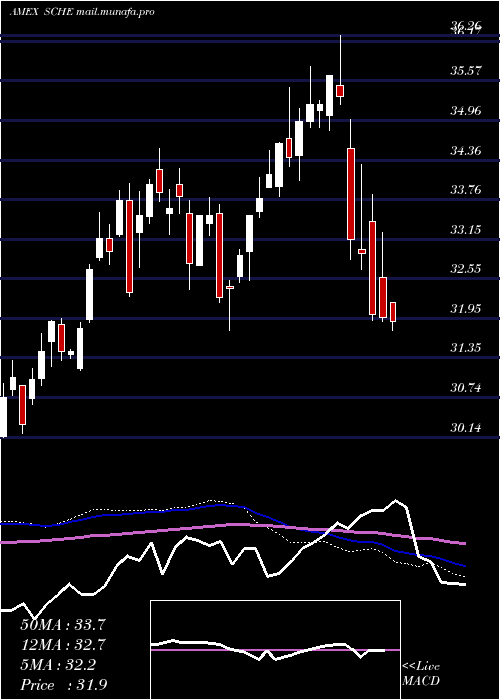
Task: Click the 31.95 price axis label
Action: [466, 308]
